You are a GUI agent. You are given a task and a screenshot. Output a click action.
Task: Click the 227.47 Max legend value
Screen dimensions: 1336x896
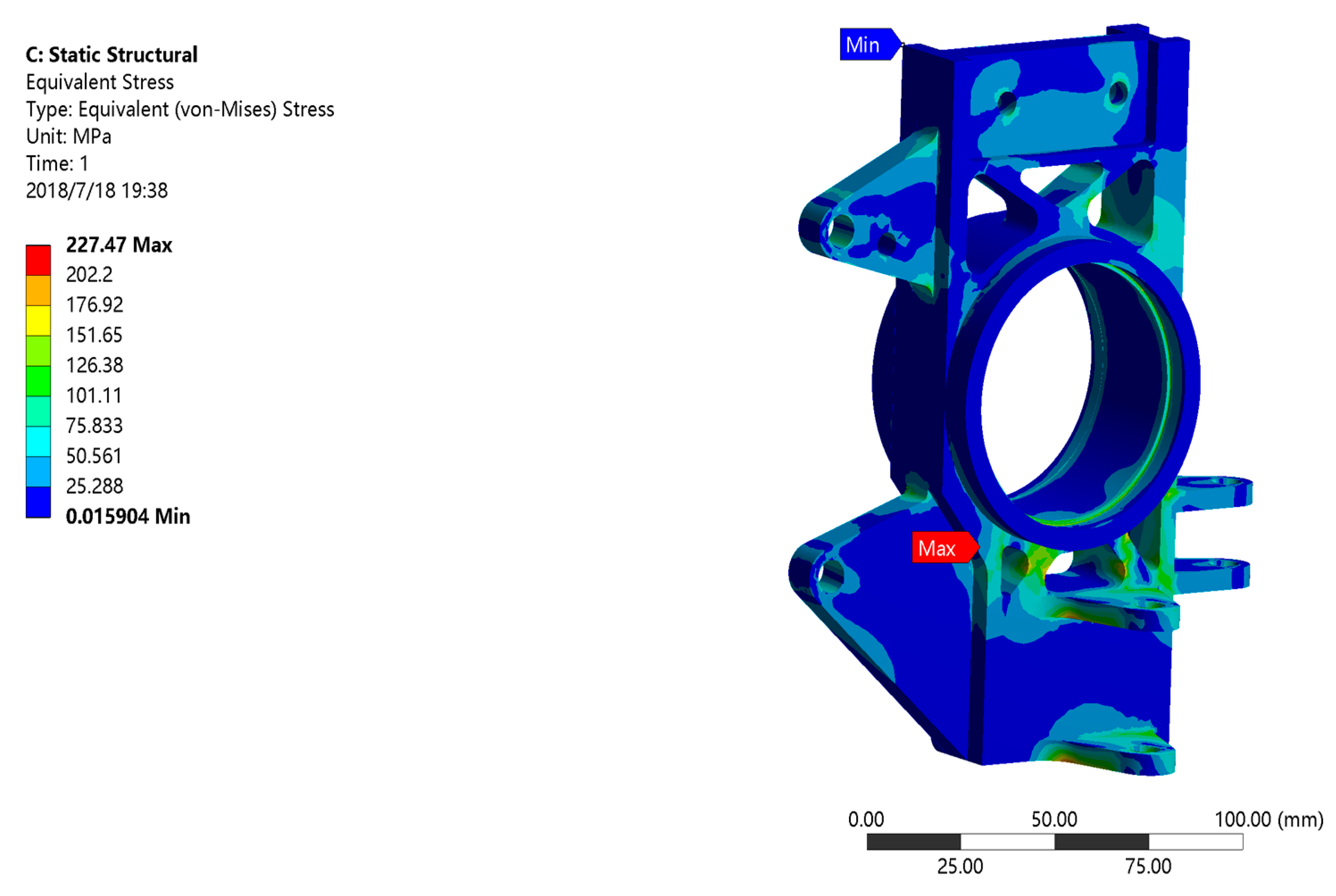click(x=119, y=245)
